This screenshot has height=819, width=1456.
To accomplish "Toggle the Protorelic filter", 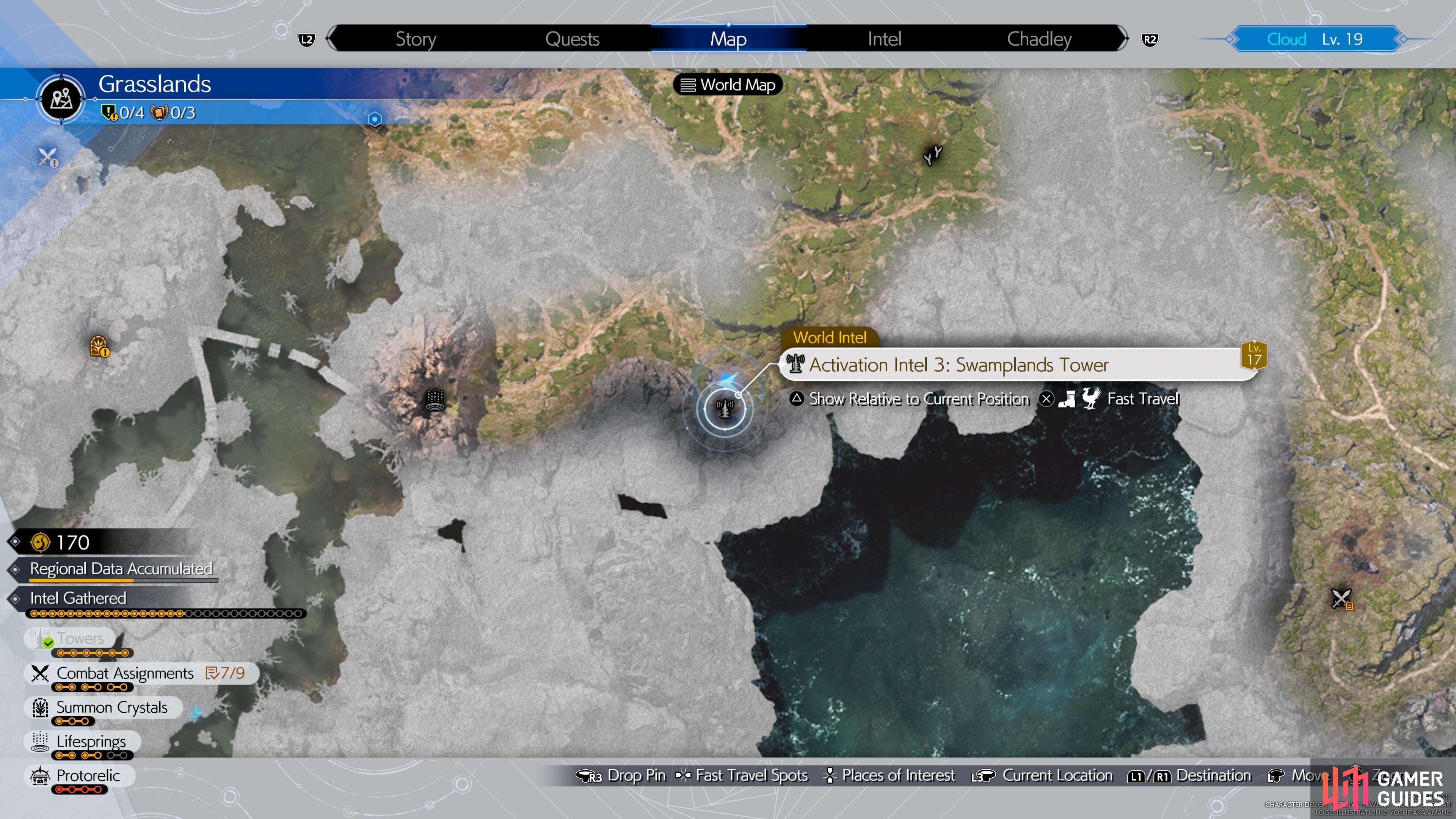I will (79, 775).
